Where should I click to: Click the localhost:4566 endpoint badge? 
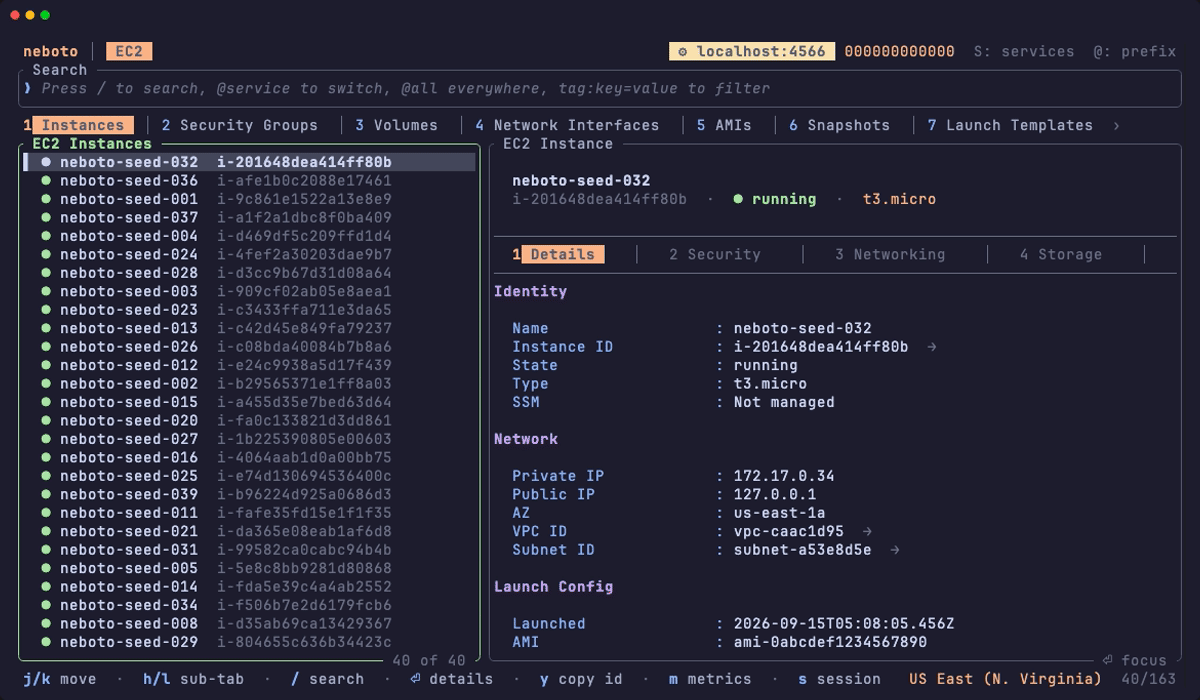[752, 52]
